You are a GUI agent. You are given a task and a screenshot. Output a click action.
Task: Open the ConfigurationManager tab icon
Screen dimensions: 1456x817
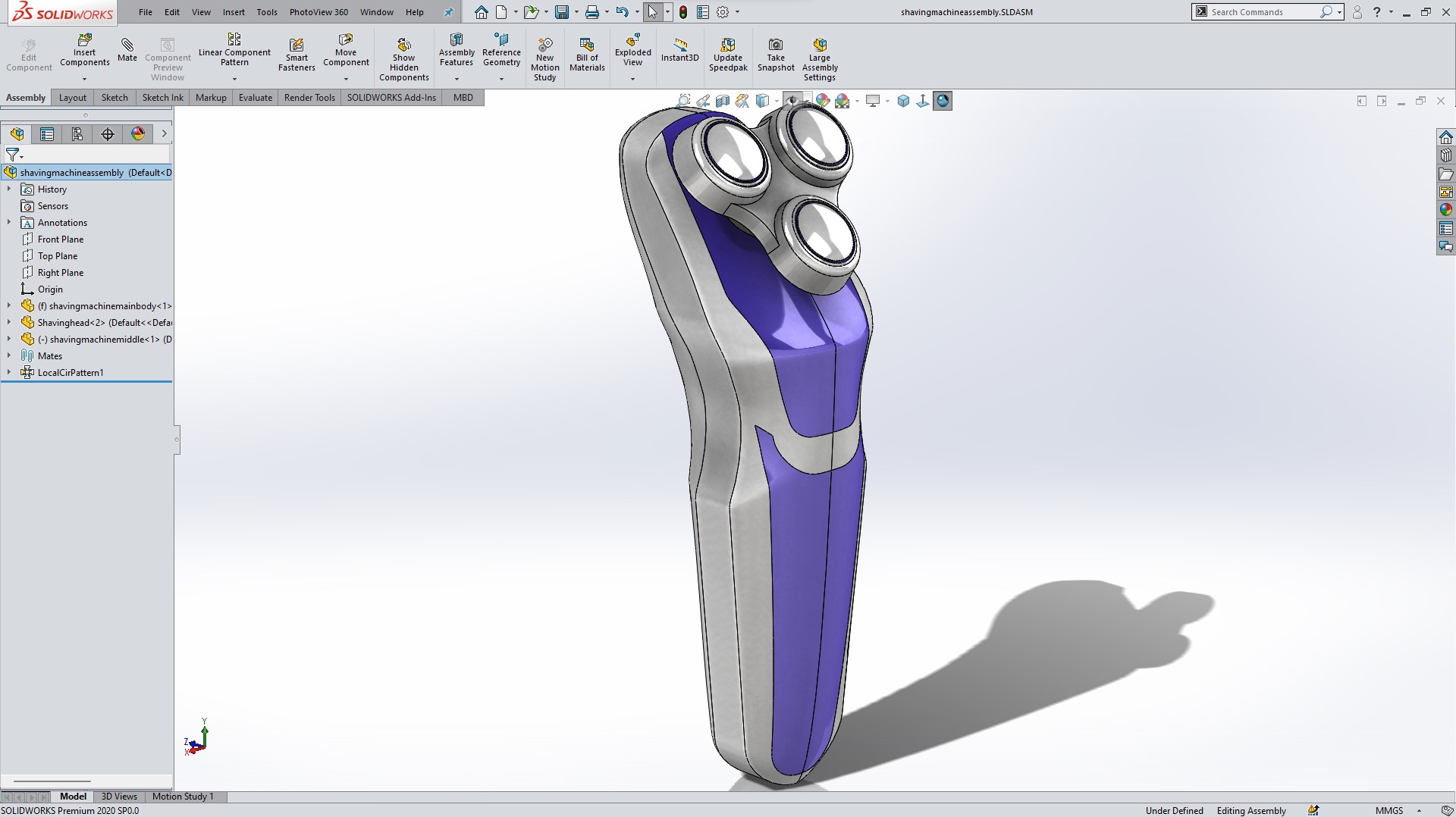pos(77,134)
